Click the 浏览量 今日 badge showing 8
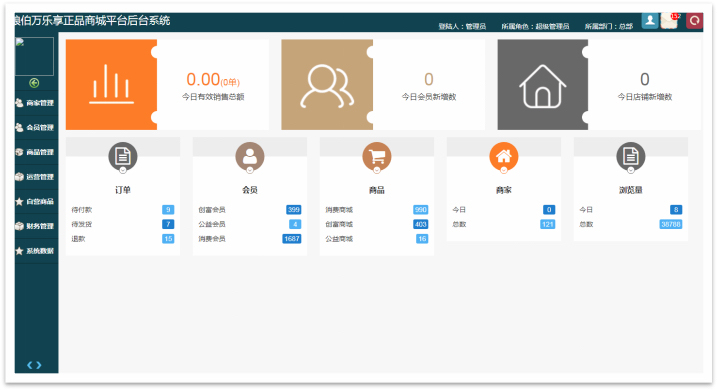 pos(676,210)
